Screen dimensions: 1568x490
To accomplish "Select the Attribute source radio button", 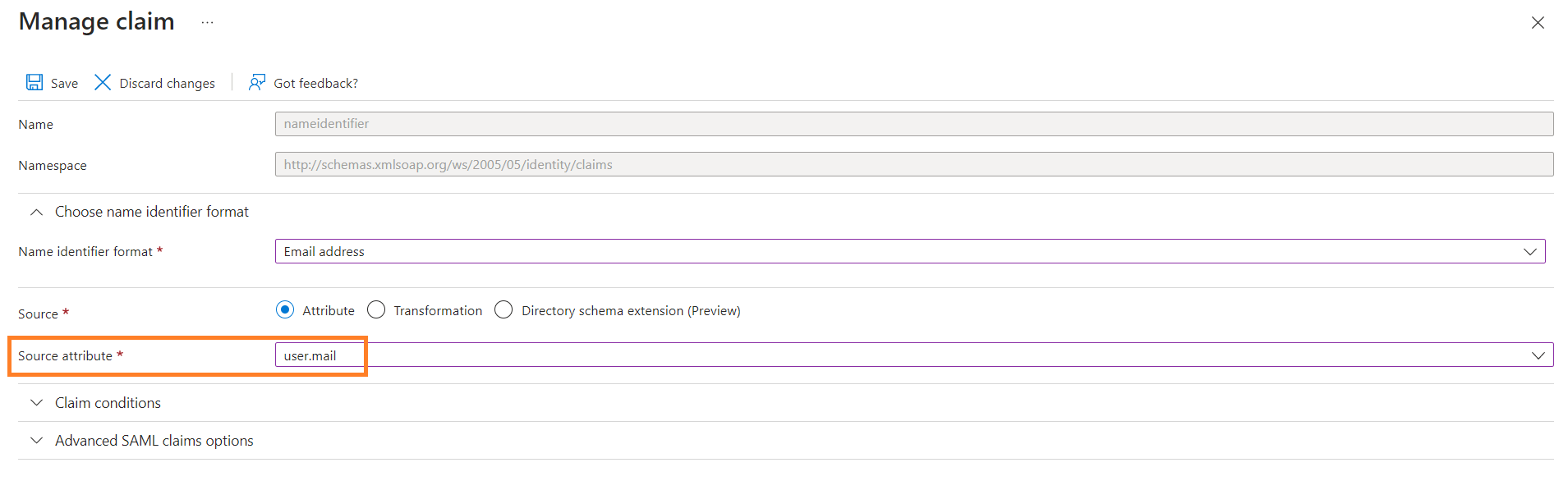I will point(285,309).
